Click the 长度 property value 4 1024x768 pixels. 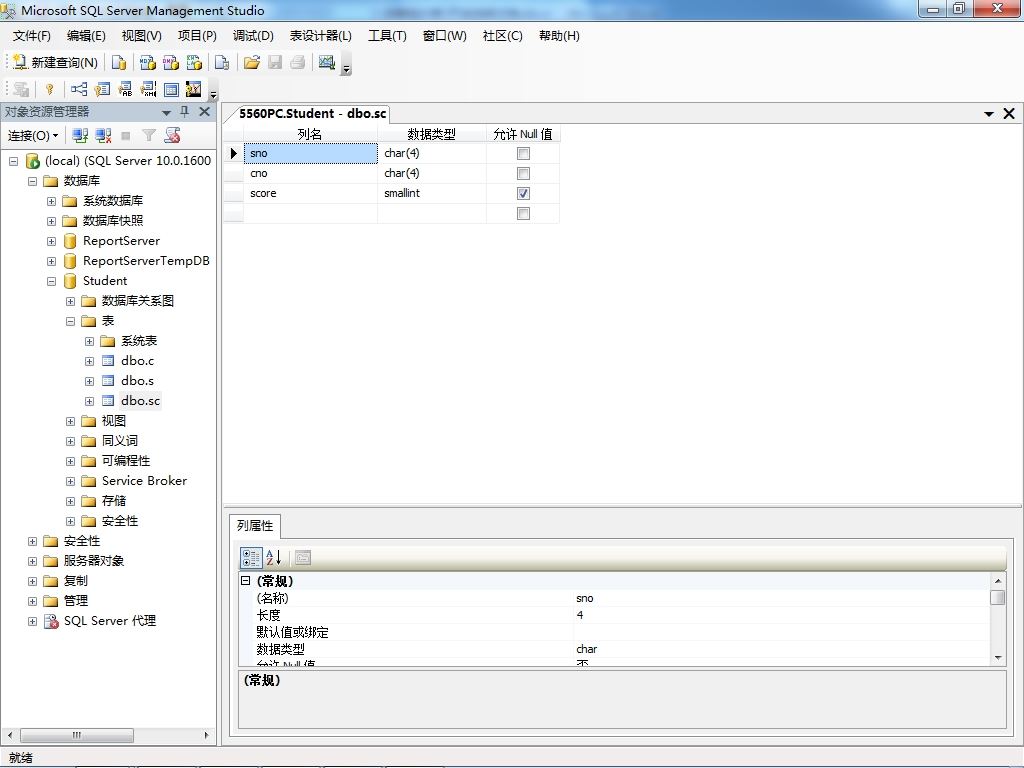pyautogui.click(x=782, y=615)
